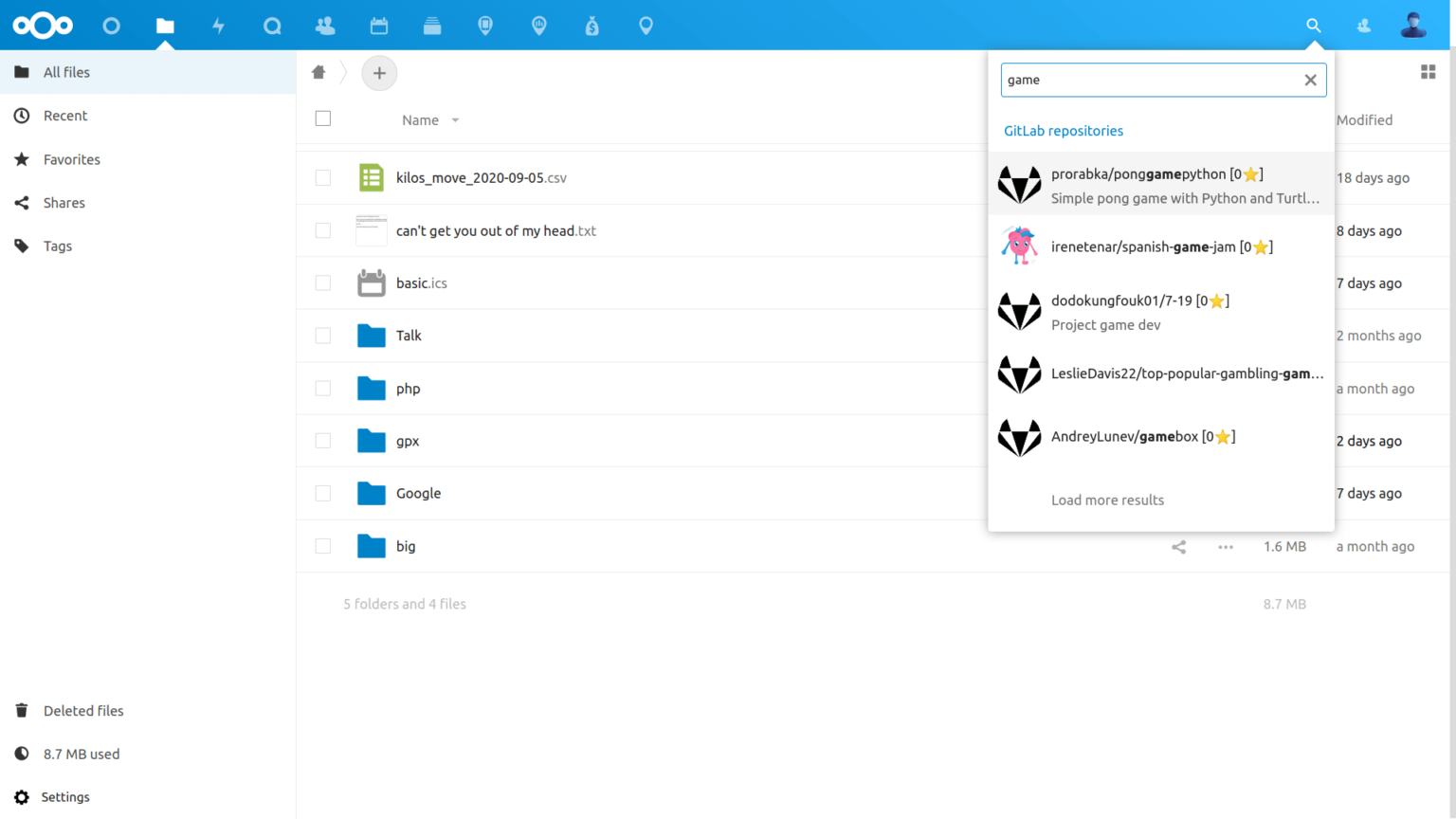
Task: Open the Calendar app icon
Action: 379,26
